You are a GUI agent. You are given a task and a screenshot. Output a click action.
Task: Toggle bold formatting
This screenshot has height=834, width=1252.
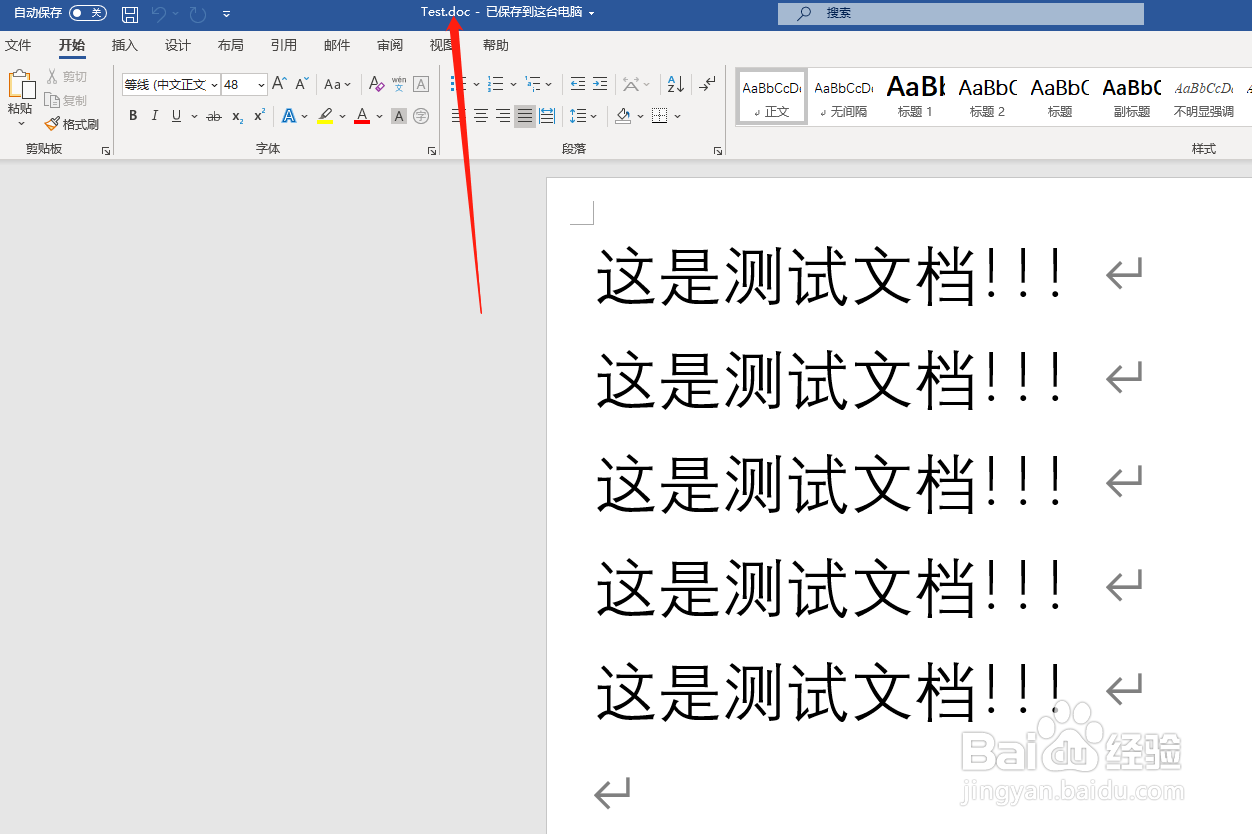(132, 116)
